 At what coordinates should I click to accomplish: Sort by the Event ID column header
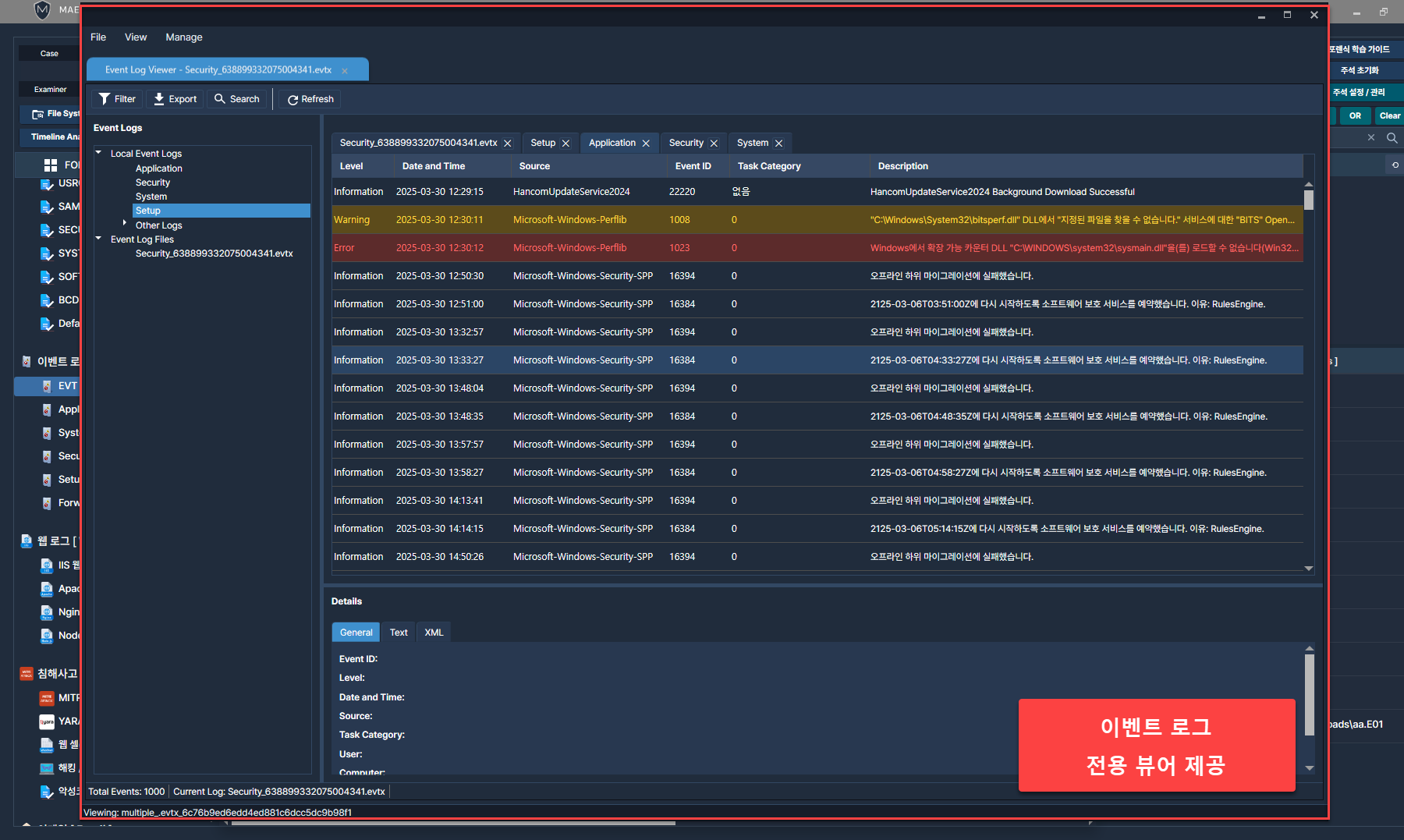(x=693, y=166)
